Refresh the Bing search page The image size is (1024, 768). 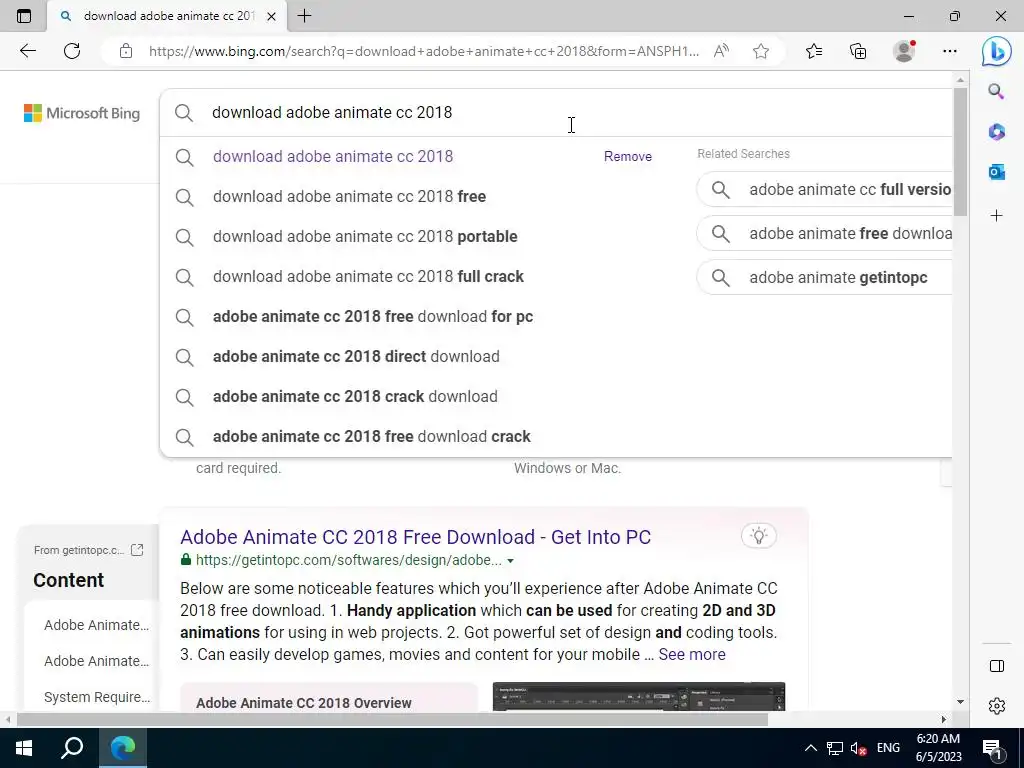[72, 51]
